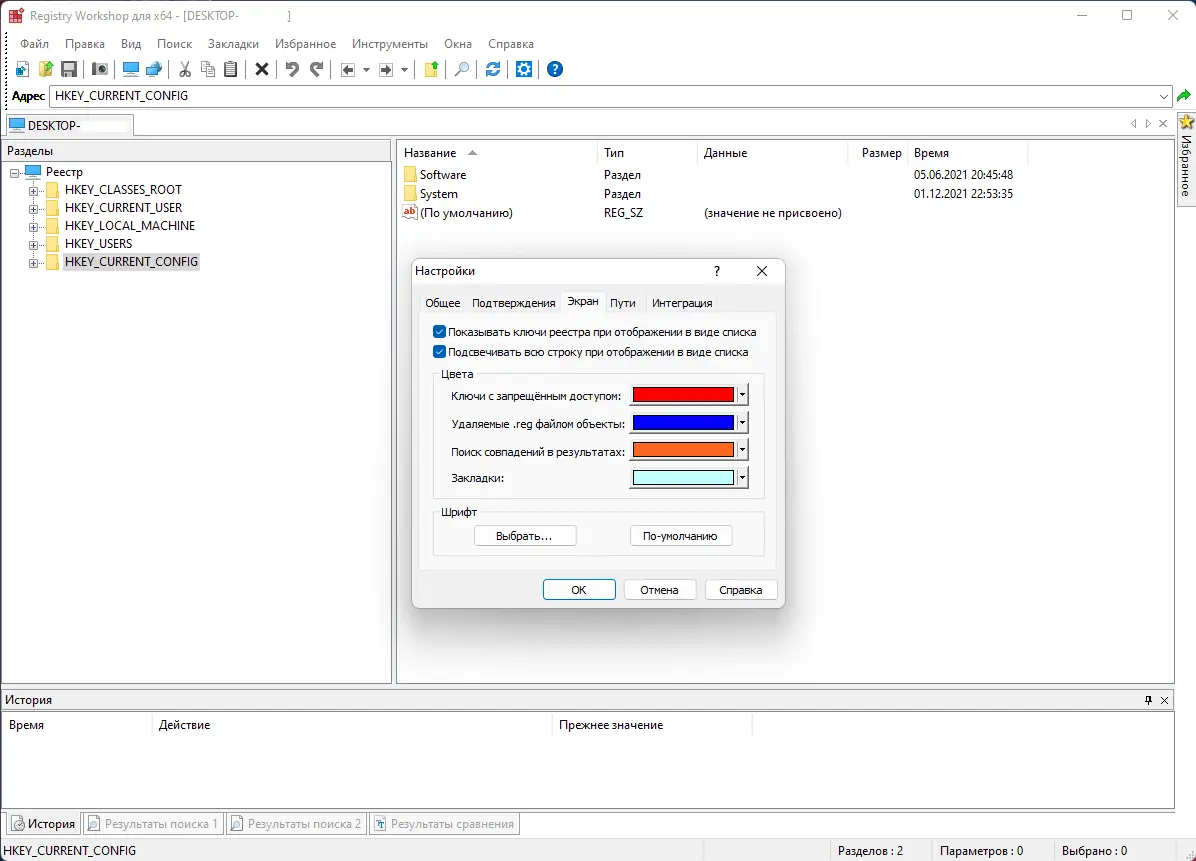Click the up one level folder icon
This screenshot has height=861, width=1196.
431,69
